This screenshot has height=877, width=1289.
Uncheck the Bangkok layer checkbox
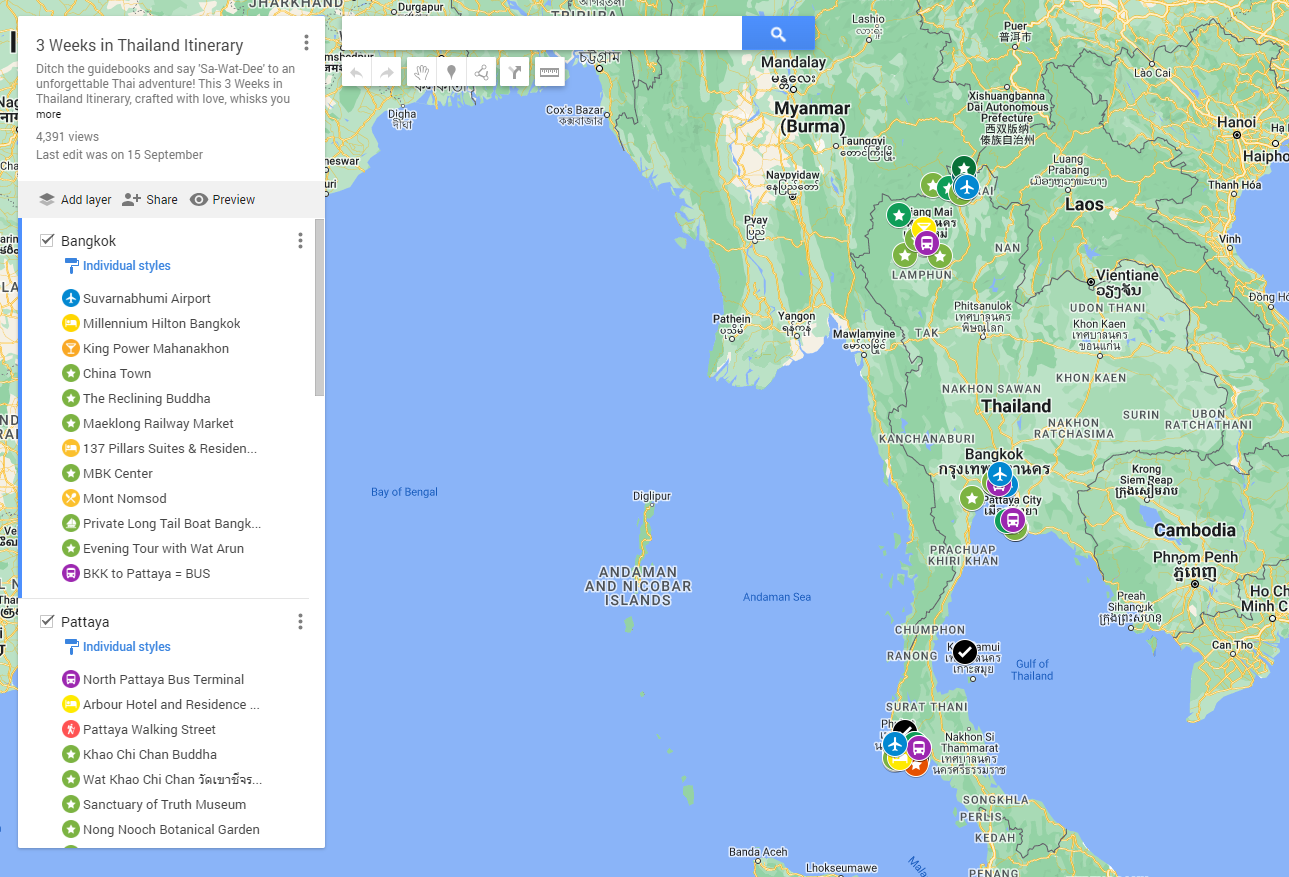click(x=47, y=240)
